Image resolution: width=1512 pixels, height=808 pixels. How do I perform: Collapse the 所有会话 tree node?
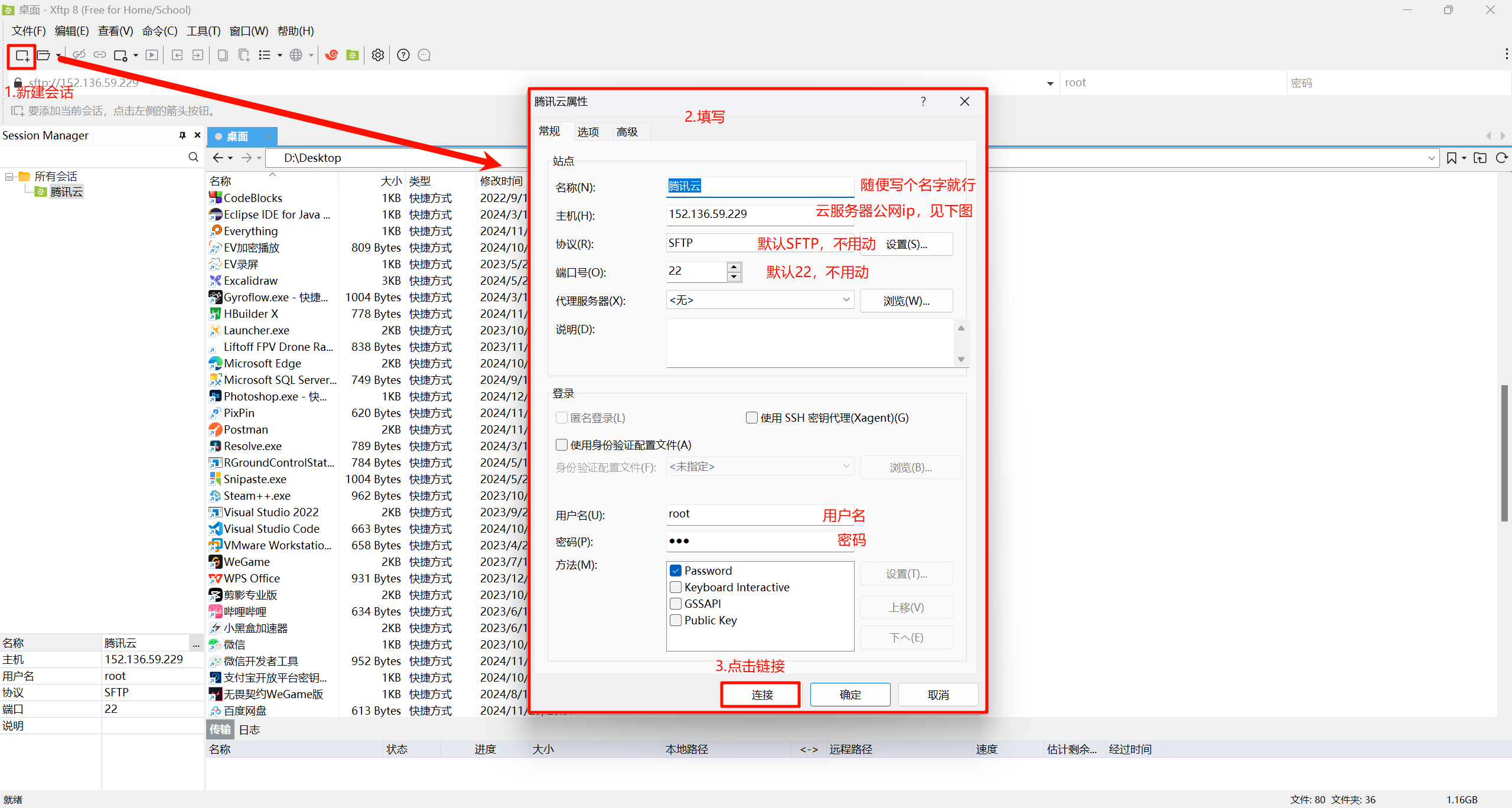(x=9, y=177)
